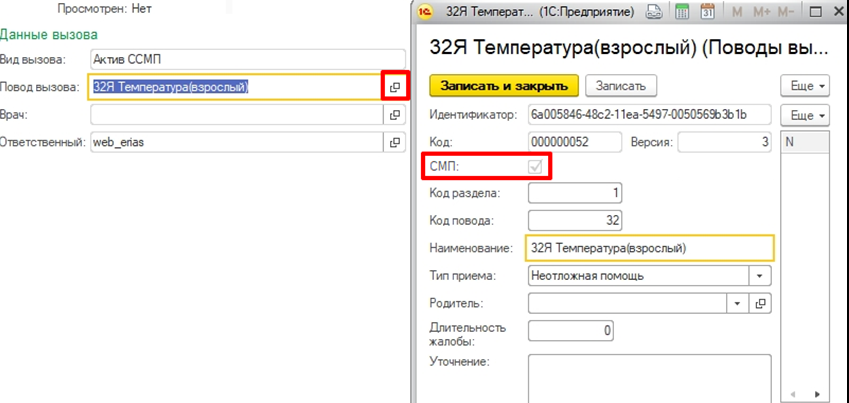Open the calendar icon in title bar
This screenshot has height=403, width=849.
[708, 13]
